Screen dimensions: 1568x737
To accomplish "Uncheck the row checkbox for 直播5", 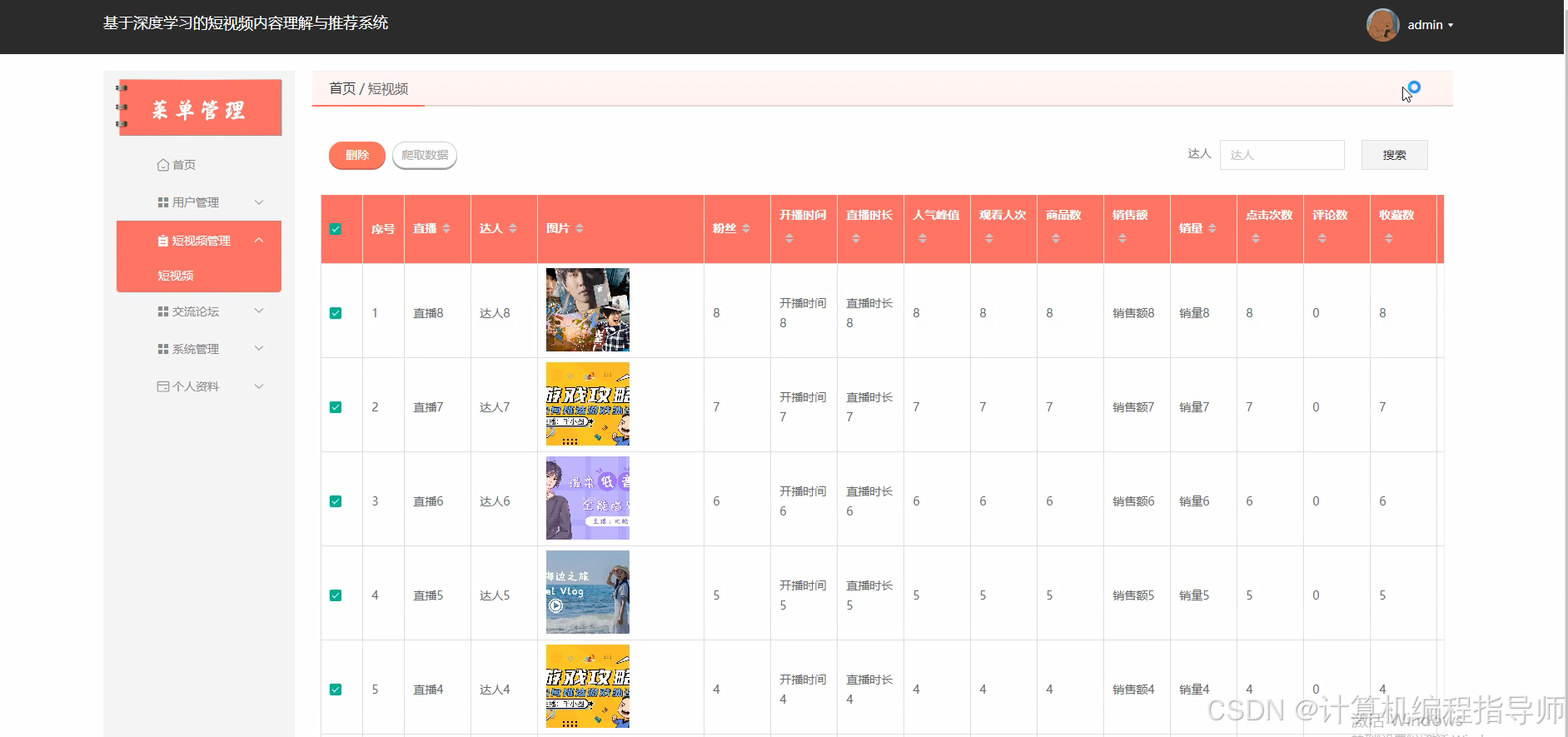I will click(x=336, y=595).
